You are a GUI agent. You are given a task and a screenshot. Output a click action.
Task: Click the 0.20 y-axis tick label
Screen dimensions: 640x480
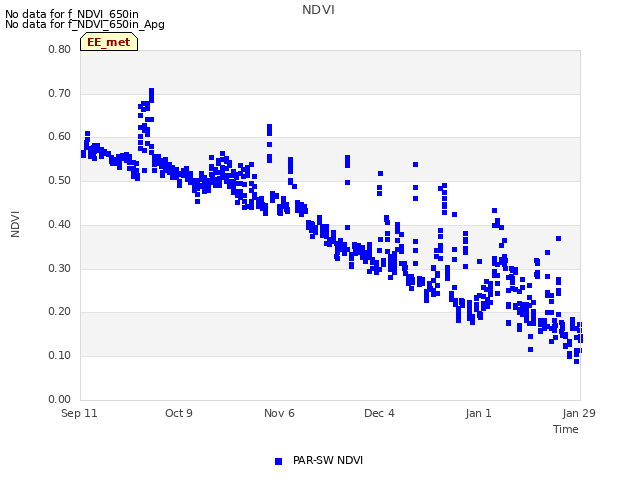(x=60, y=312)
